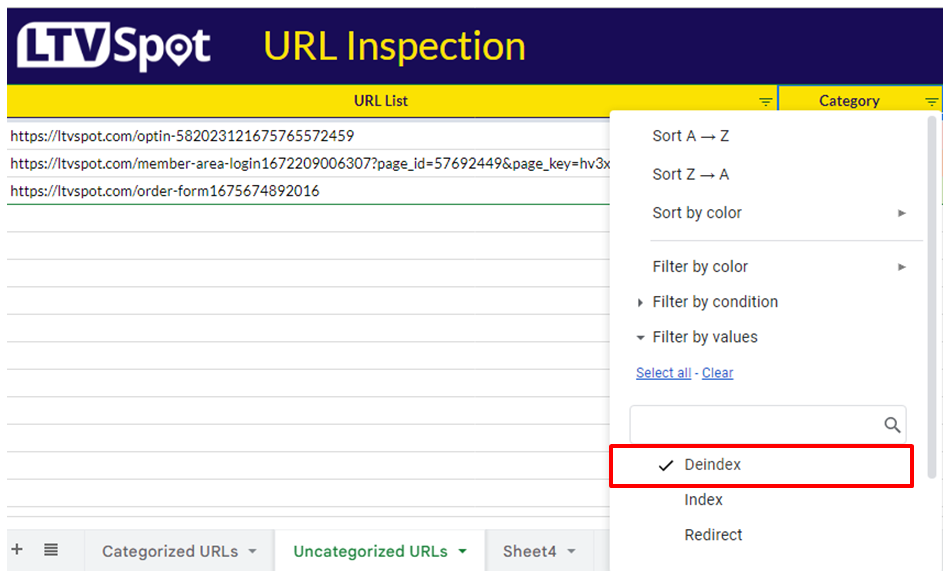Open the Categorized URLs tab dropdown arrow
950x580 pixels.
coord(253,552)
